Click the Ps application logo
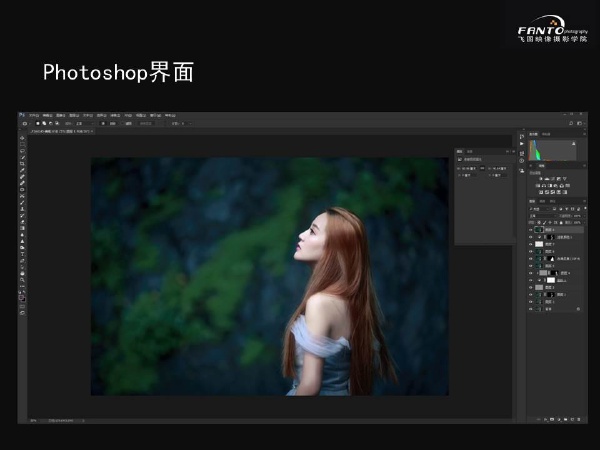The image size is (600, 450). (22, 116)
